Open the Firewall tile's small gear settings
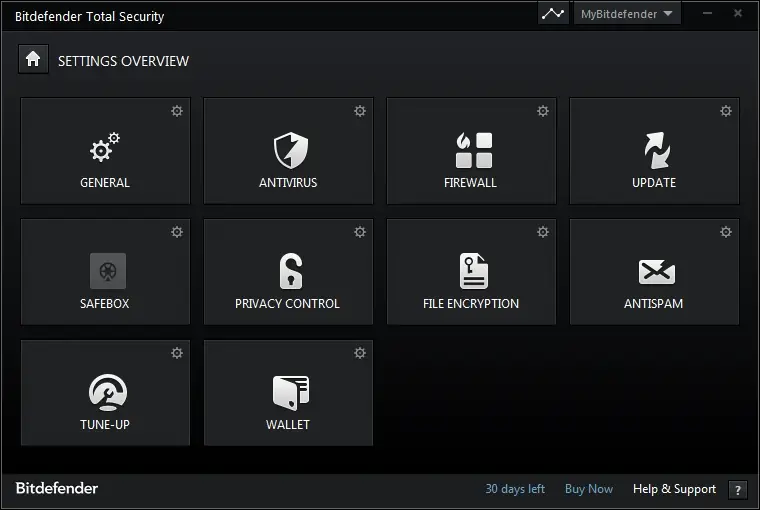760x510 pixels. (x=543, y=111)
